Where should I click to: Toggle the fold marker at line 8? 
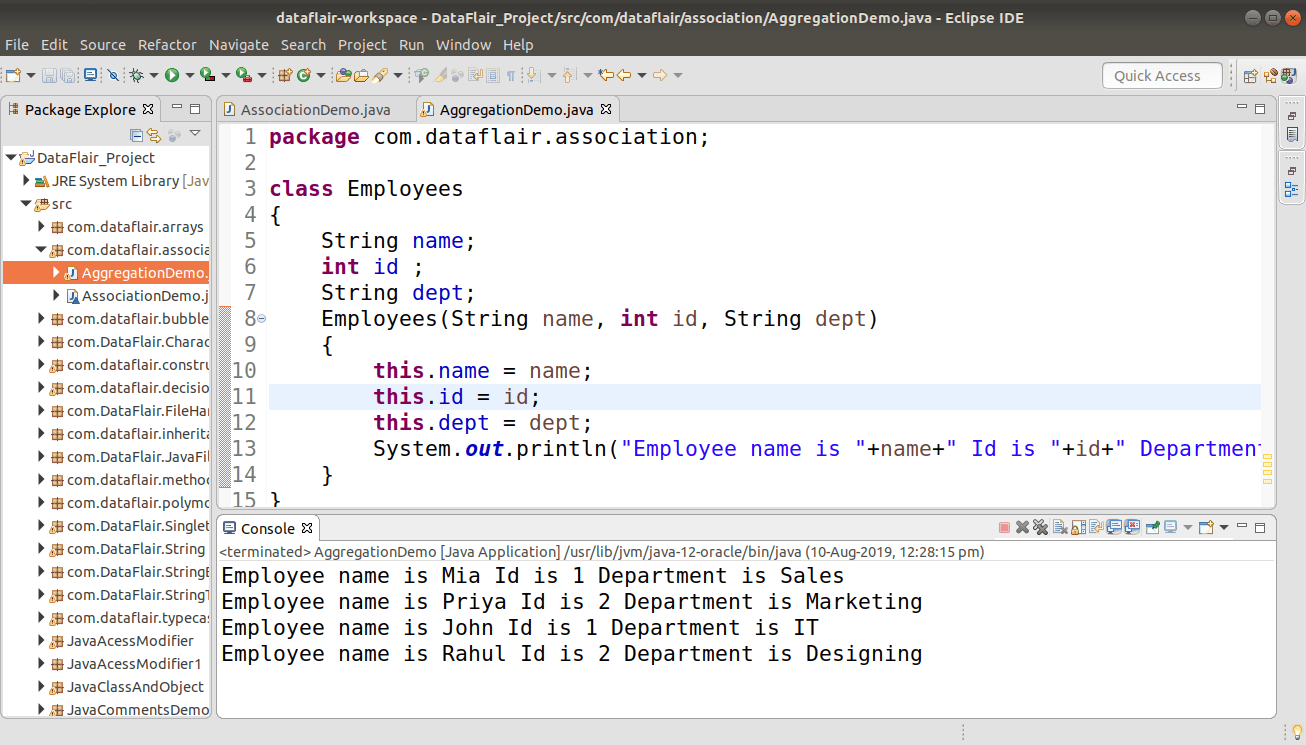(x=261, y=319)
